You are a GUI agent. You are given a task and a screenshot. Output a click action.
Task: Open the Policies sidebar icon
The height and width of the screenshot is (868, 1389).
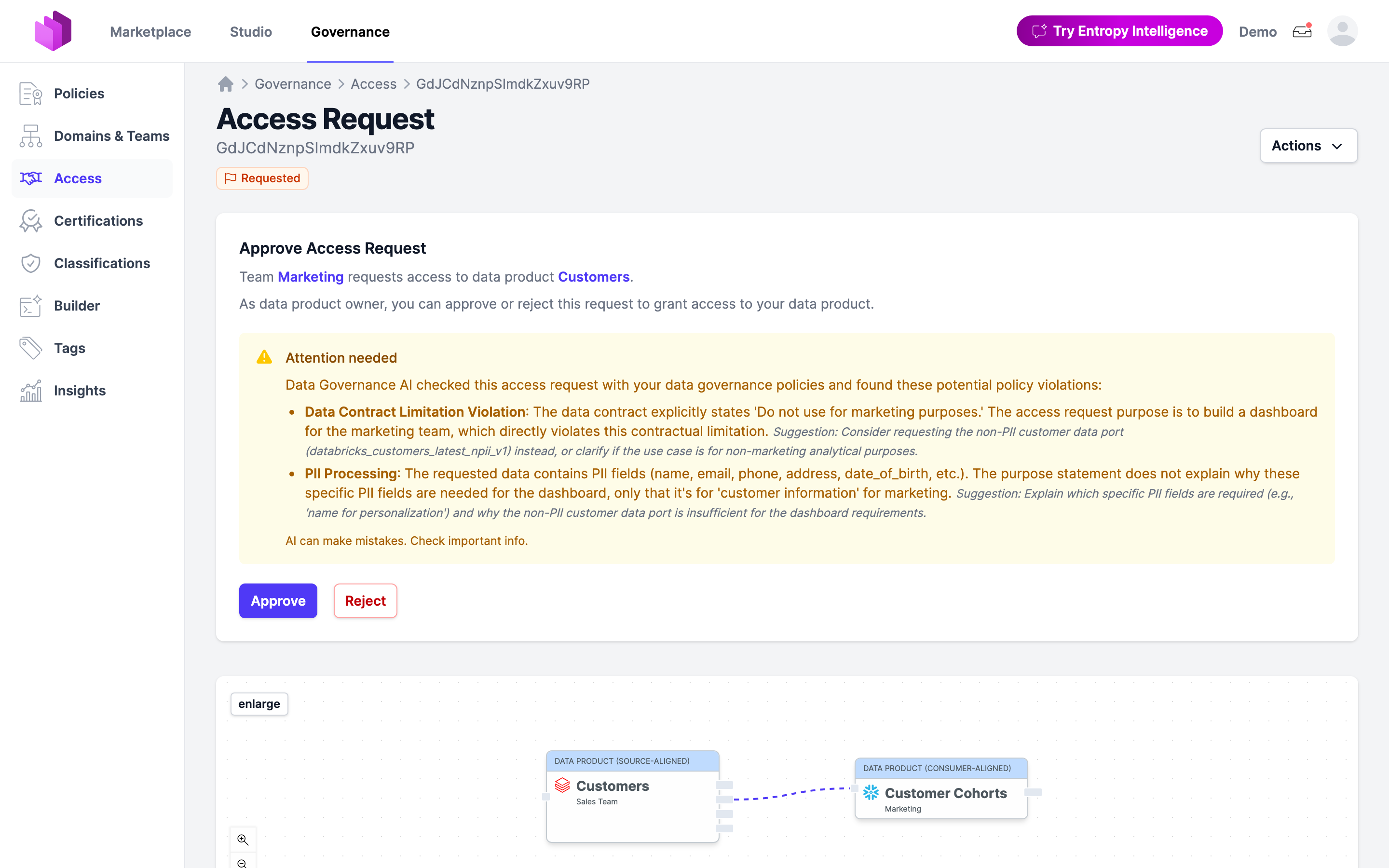[x=30, y=94]
